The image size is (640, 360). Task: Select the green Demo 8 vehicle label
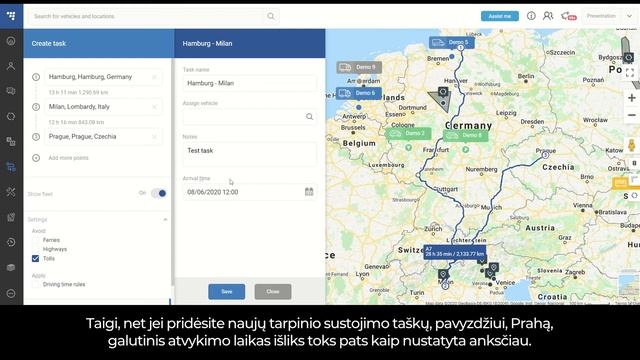[x=466, y=135]
